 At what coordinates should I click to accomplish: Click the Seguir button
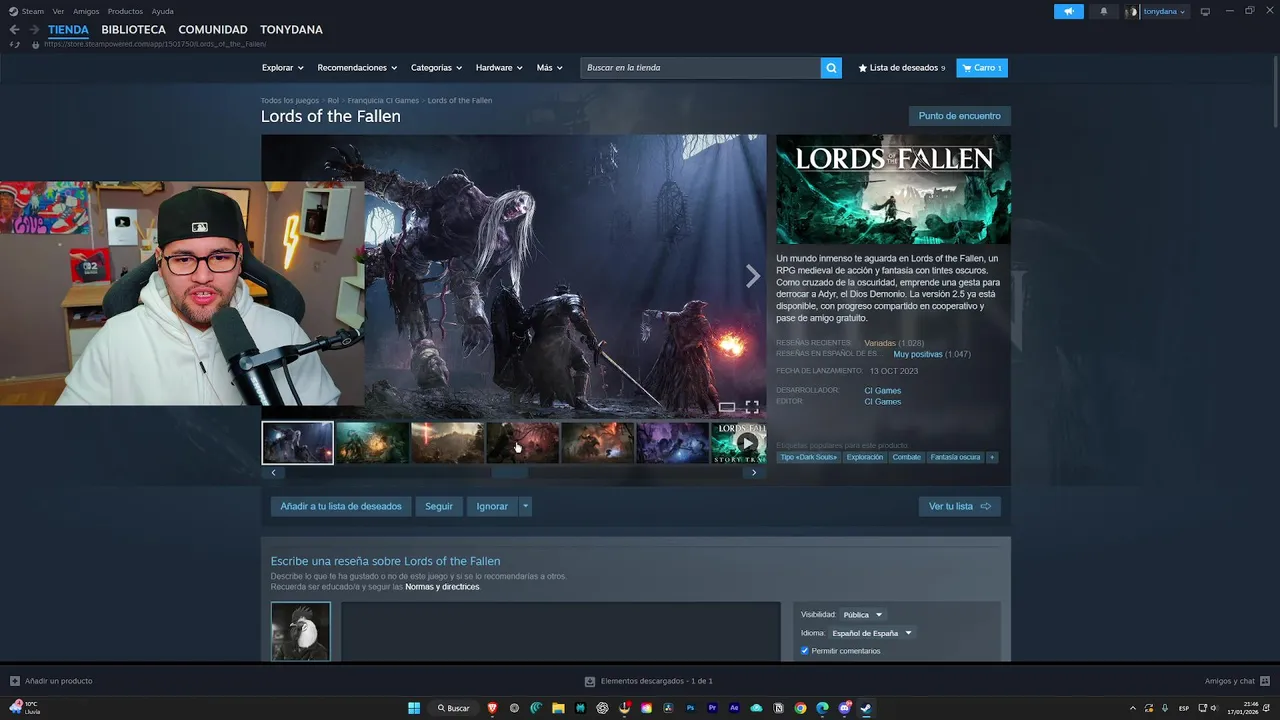pos(439,506)
